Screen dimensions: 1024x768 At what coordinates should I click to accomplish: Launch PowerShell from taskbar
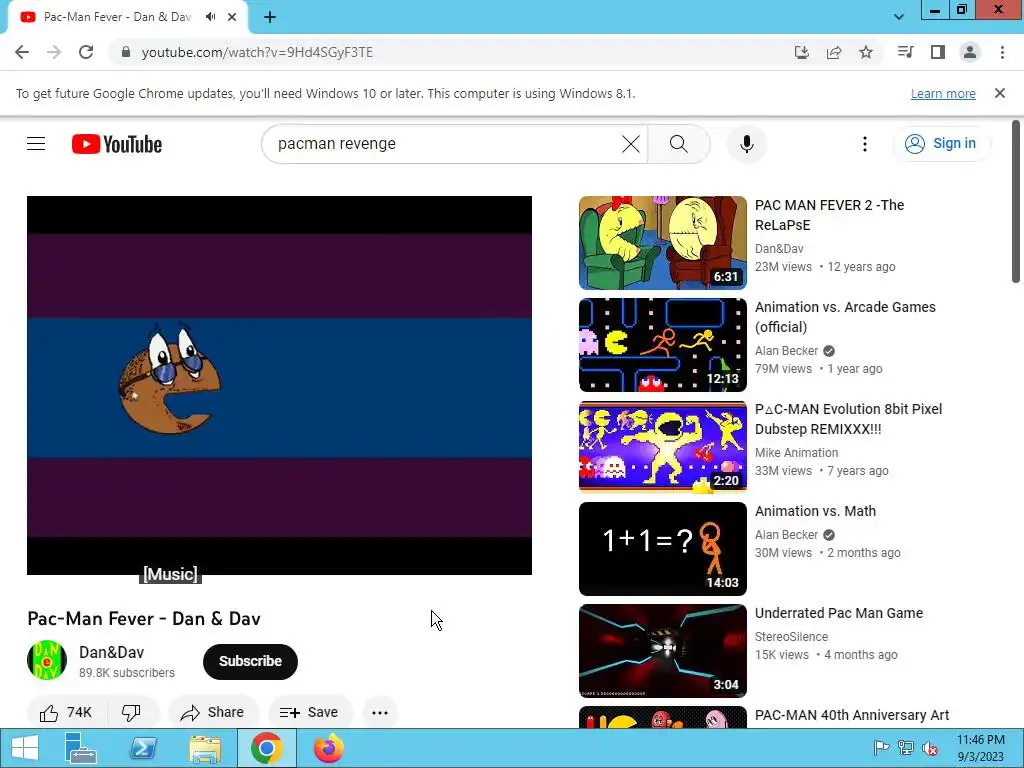click(143, 748)
